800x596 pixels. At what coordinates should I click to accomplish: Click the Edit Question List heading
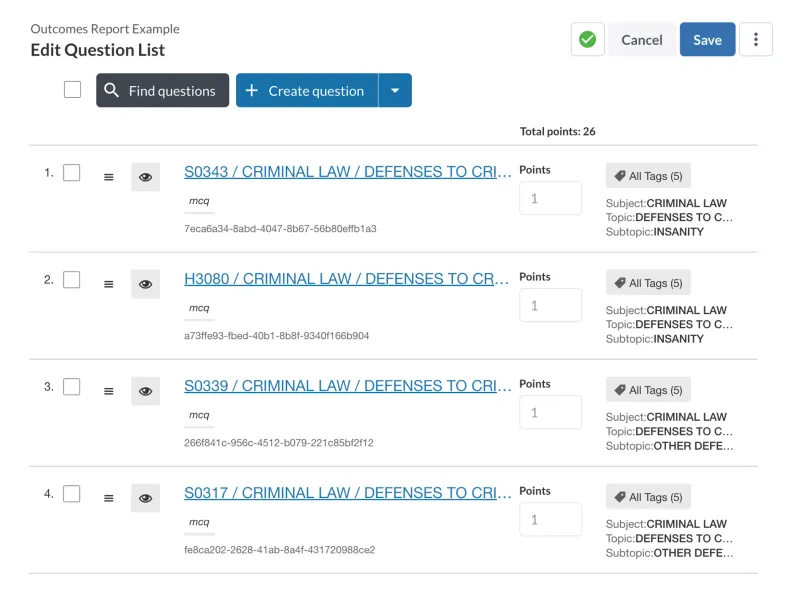(x=97, y=50)
